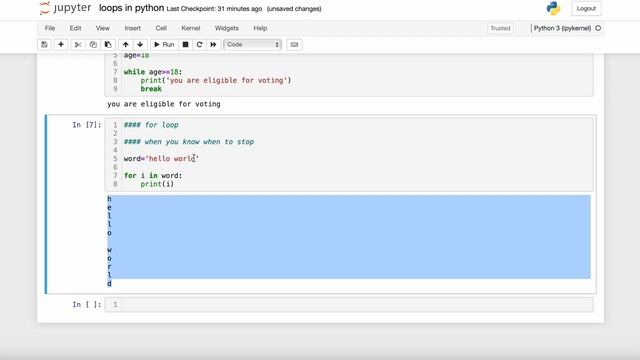
Task: Click the '(unsaved changes)' status text
Action: point(294,9)
